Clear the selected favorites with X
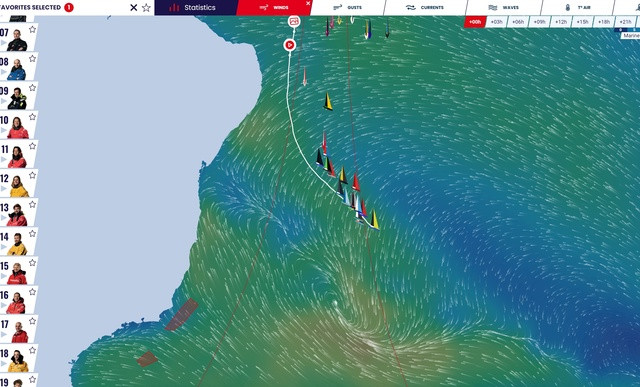 point(133,7)
